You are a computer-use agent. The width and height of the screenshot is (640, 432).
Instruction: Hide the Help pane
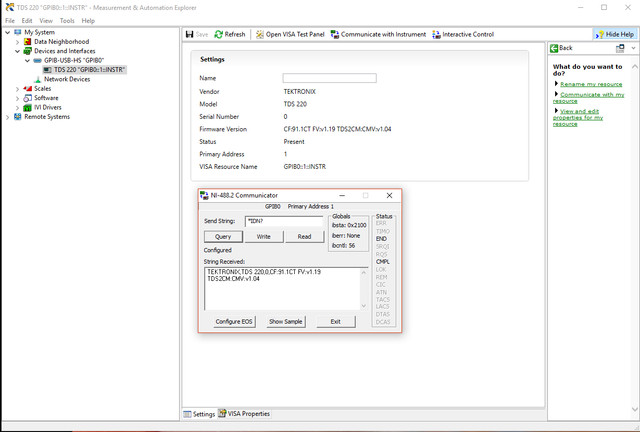click(x=613, y=34)
